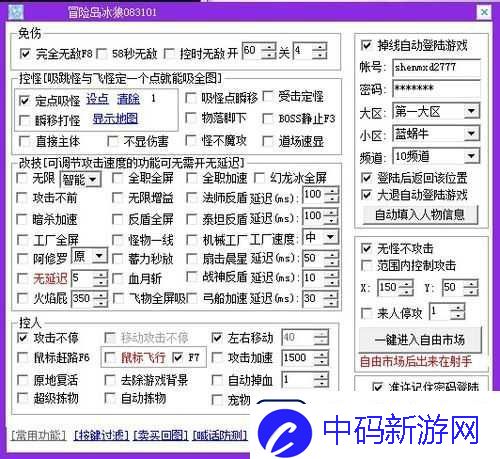Open the 小区 蓝蜗牛 dropdown
The width and height of the screenshot is (500, 459).
(471, 134)
